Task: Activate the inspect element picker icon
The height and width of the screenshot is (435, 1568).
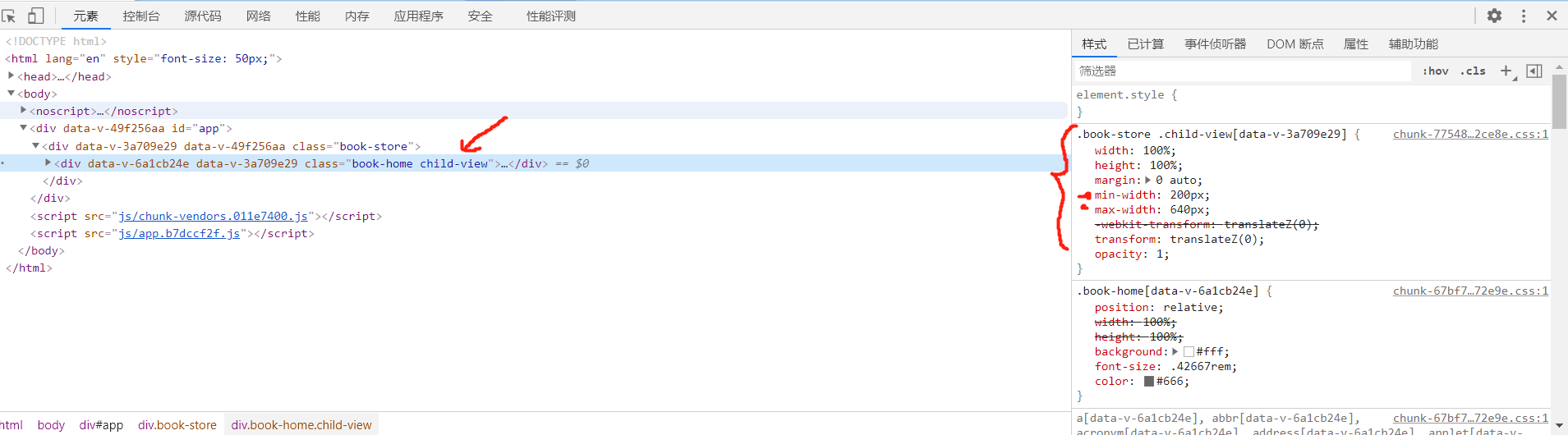Action: click(x=9, y=16)
